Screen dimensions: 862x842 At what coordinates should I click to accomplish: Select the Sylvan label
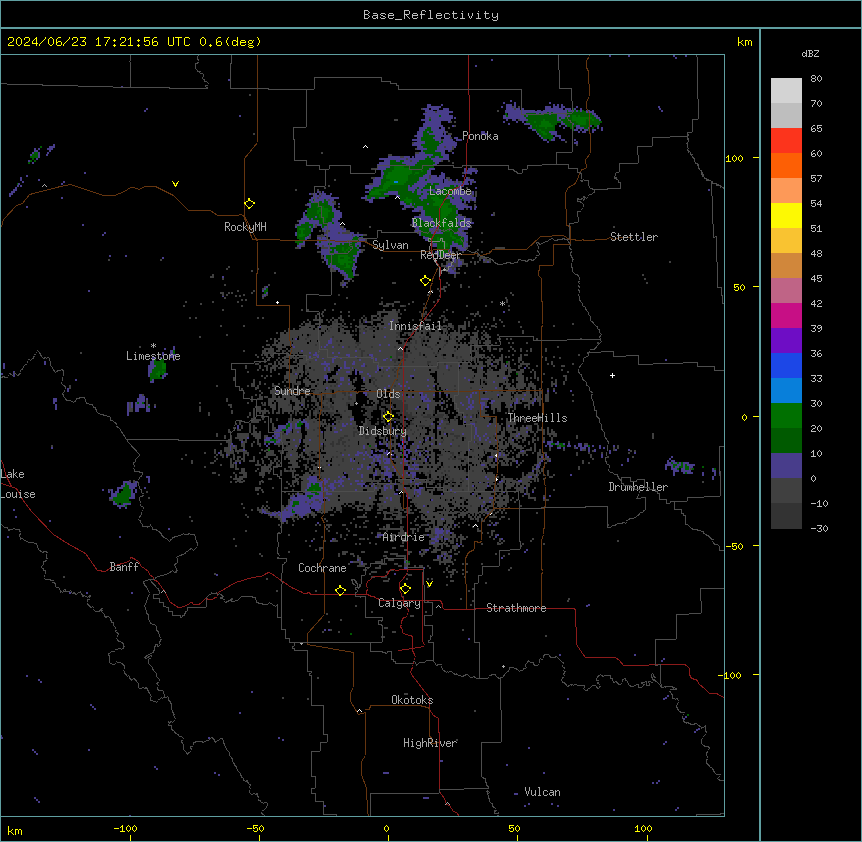point(390,245)
